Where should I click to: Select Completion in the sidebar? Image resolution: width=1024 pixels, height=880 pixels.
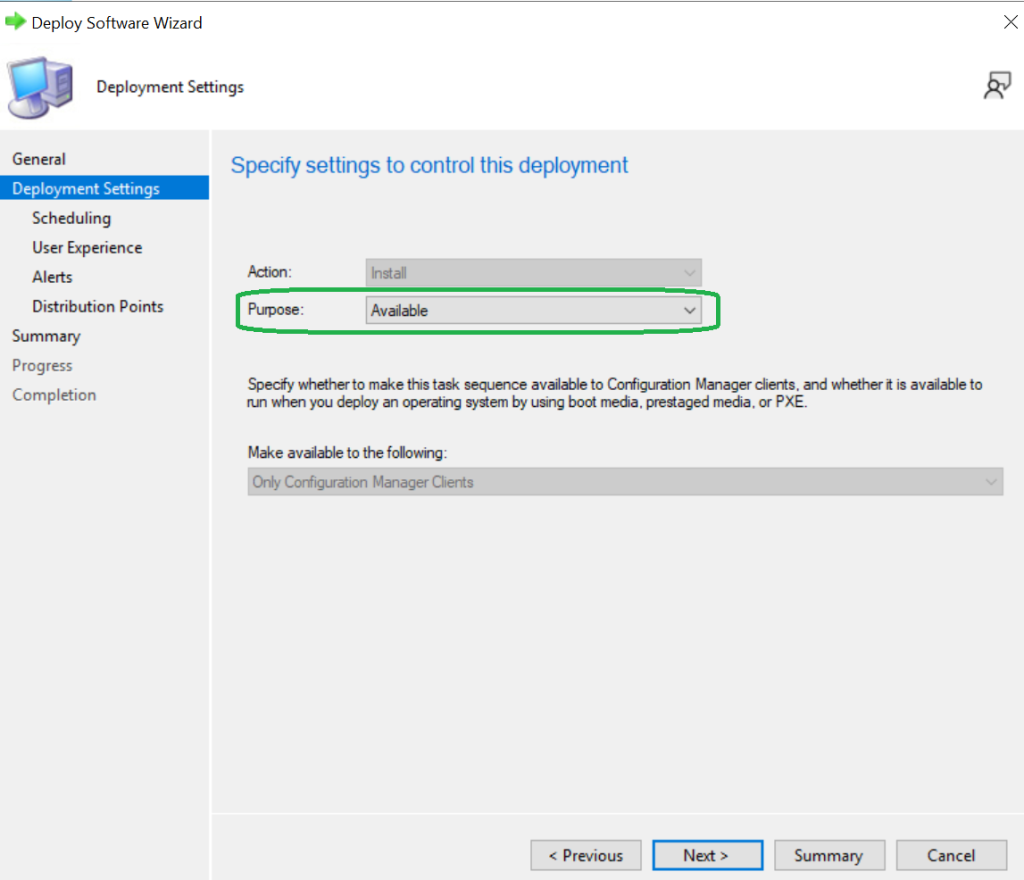54,395
